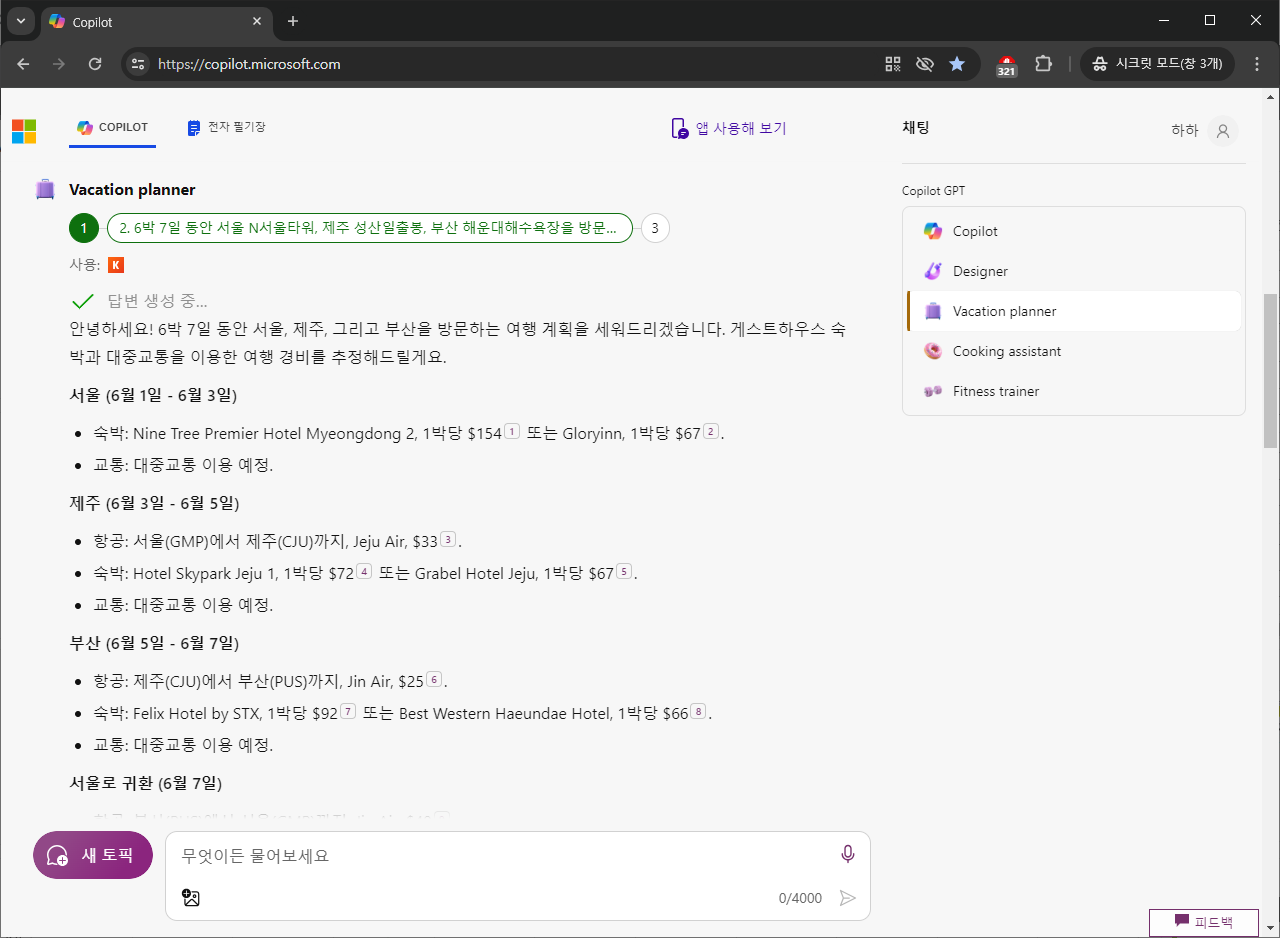
Task: Click the Copilot GPT section label
Action: click(x=934, y=191)
